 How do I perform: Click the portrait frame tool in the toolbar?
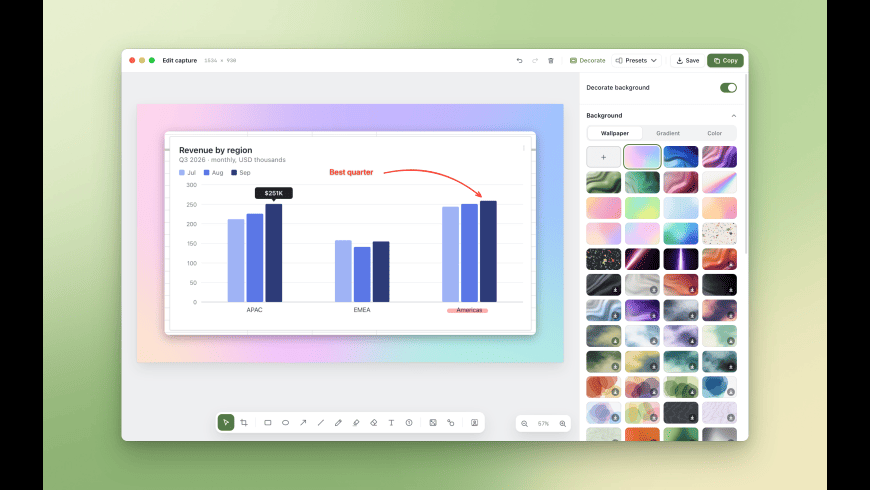(474, 423)
